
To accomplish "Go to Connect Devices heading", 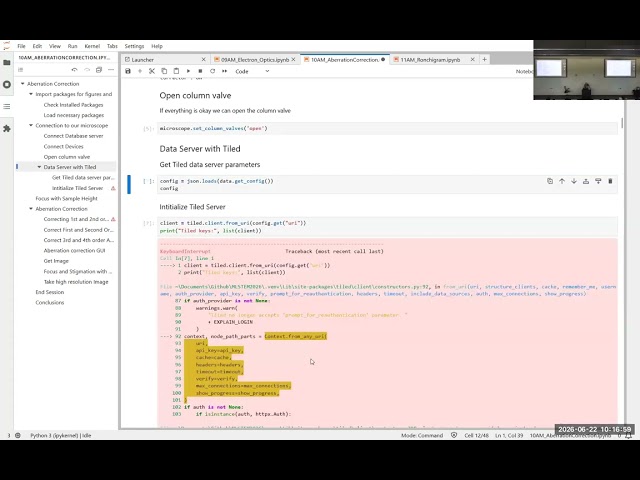I will (x=63, y=147).
